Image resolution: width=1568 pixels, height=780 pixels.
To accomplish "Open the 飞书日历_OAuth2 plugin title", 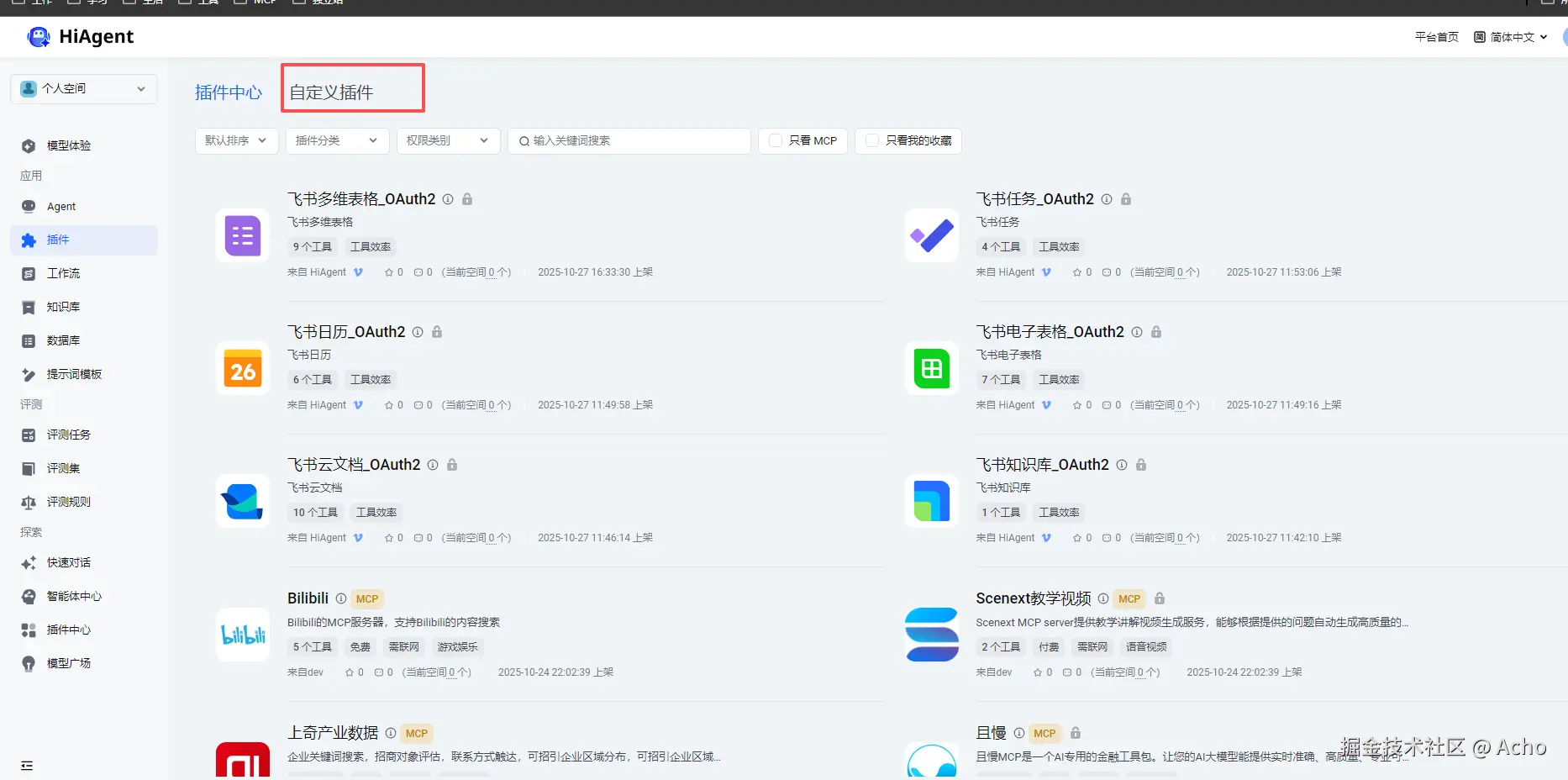I will [x=346, y=332].
